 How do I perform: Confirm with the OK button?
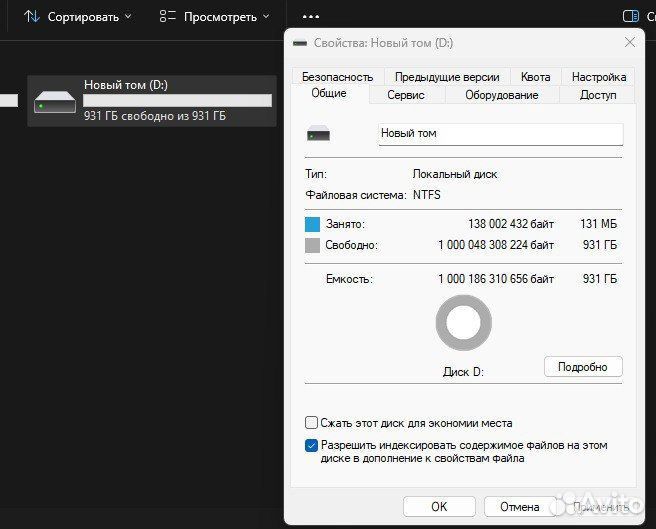coord(439,506)
